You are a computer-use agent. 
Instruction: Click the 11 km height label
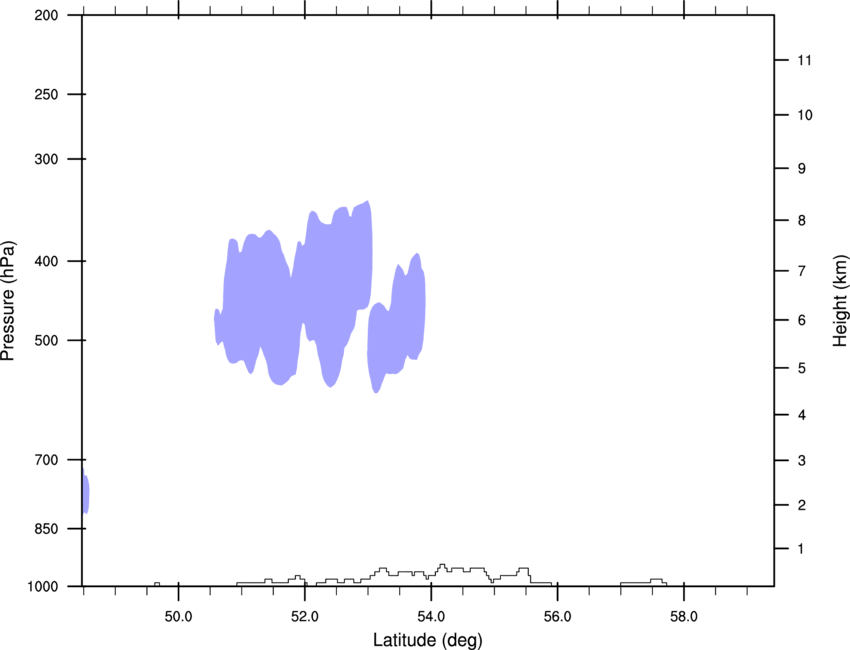click(x=804, y=60)
